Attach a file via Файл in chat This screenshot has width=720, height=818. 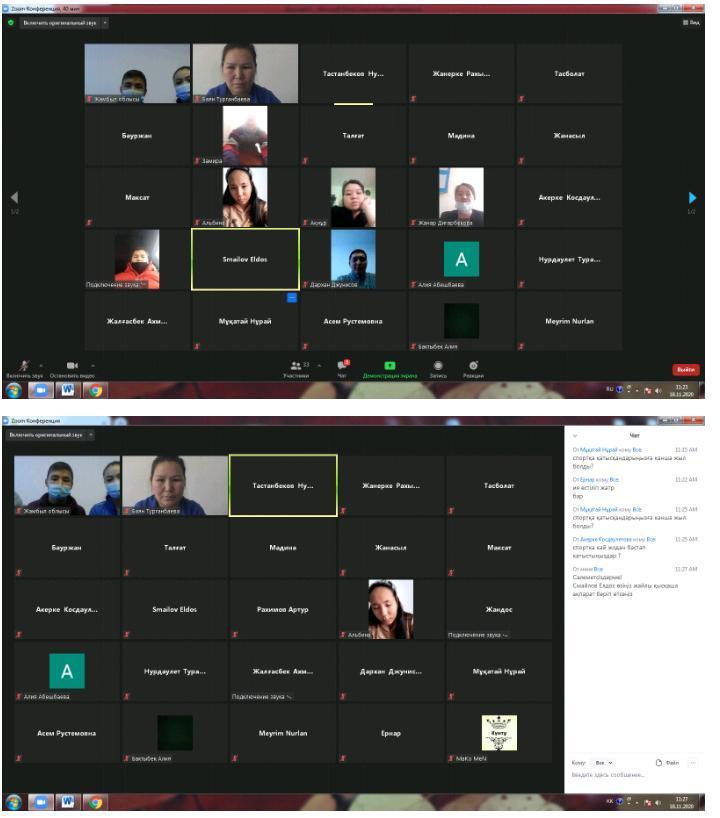click(666, 762)
